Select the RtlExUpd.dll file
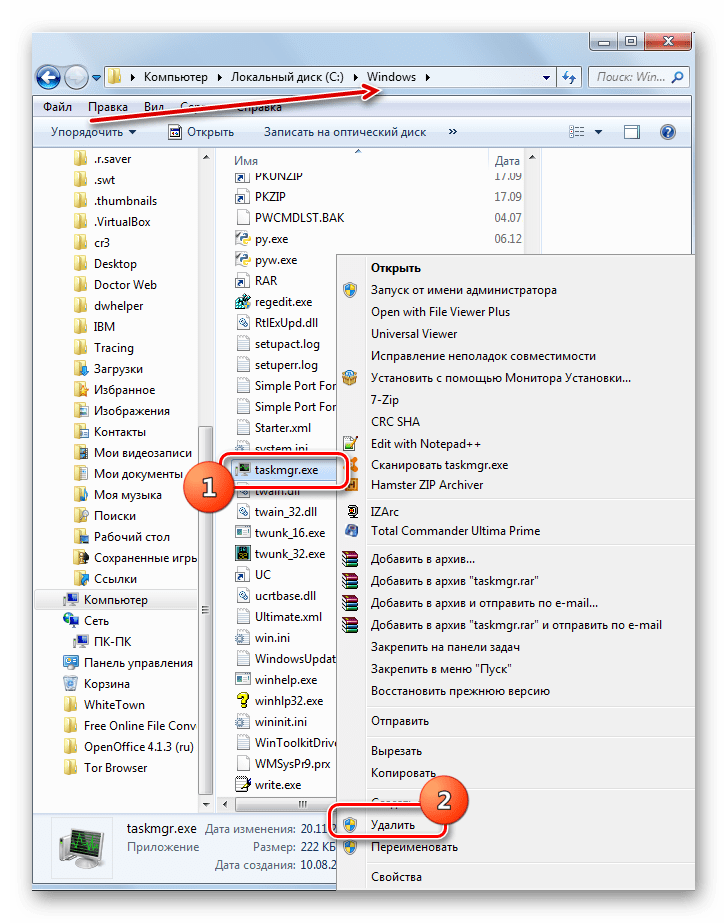 [277, 323]
